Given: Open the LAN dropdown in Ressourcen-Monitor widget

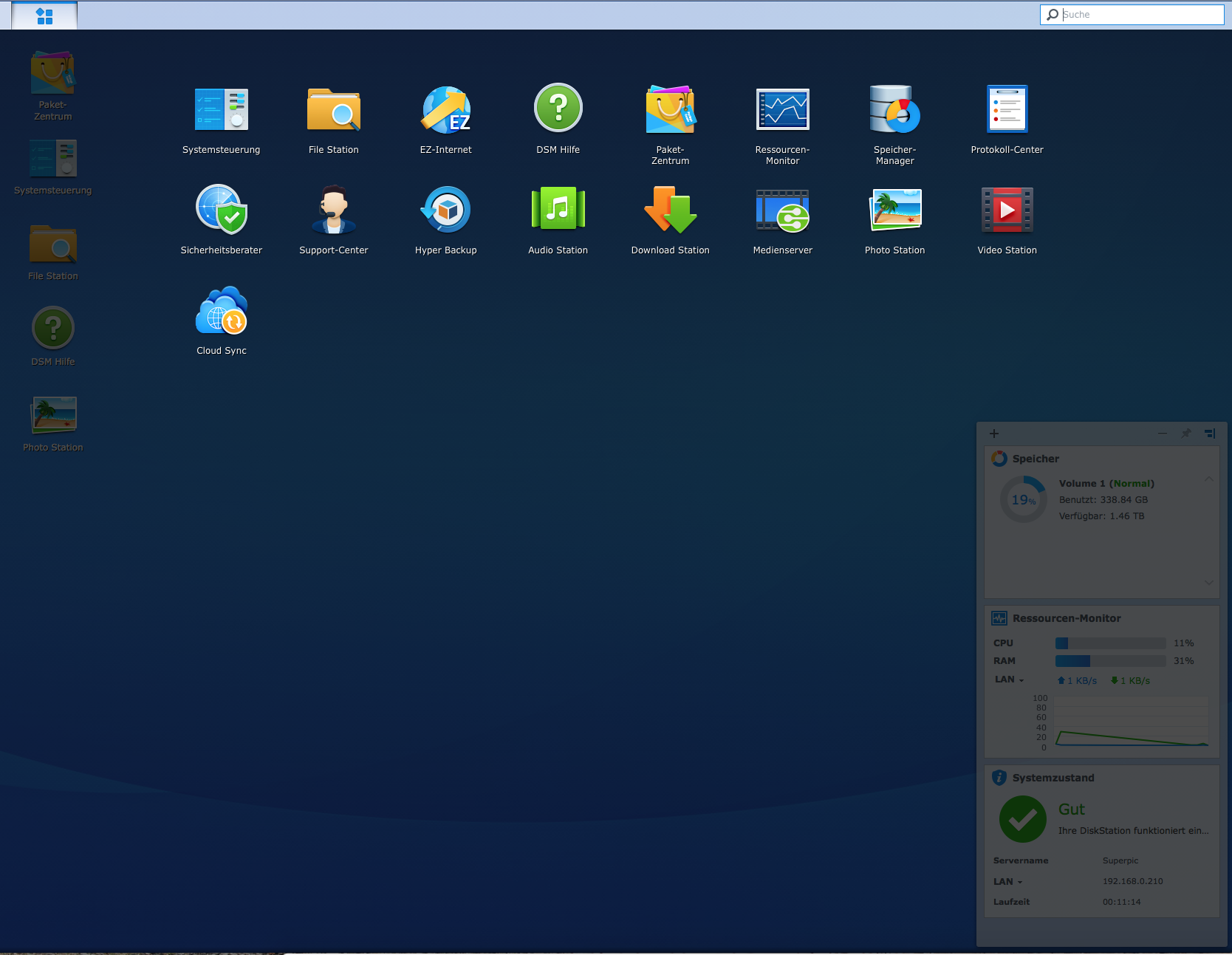Looking at the screenshot, I should pyautogui.click(x=1009, y=680).
